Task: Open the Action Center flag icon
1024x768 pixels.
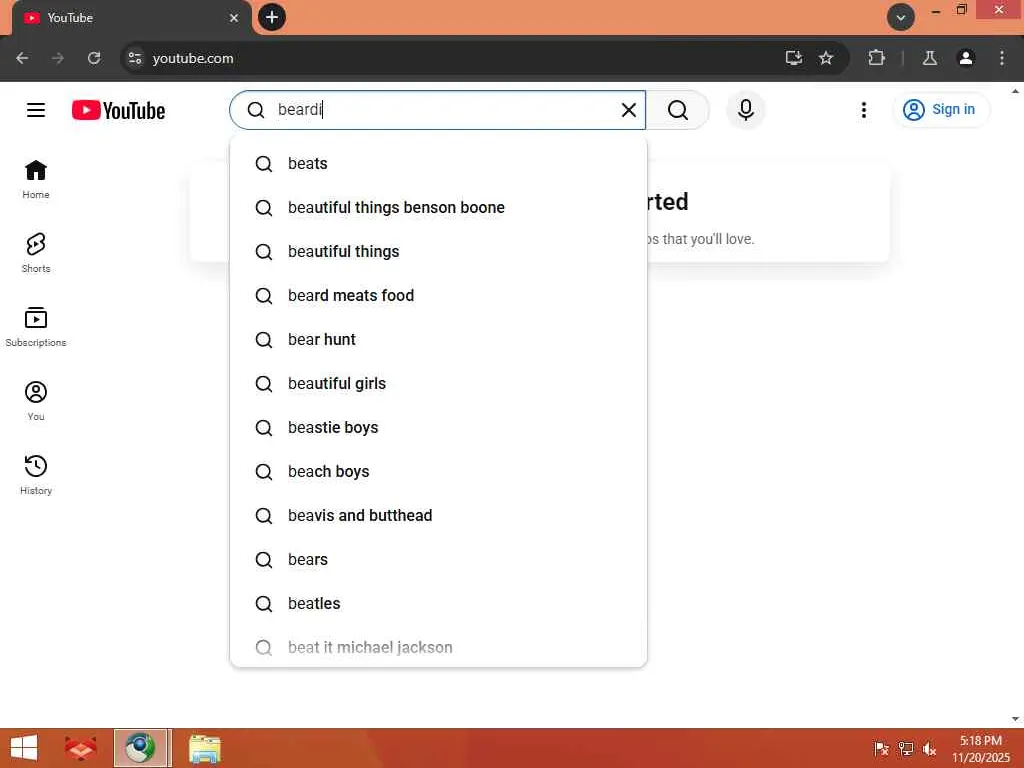Action: pos(881,748)
